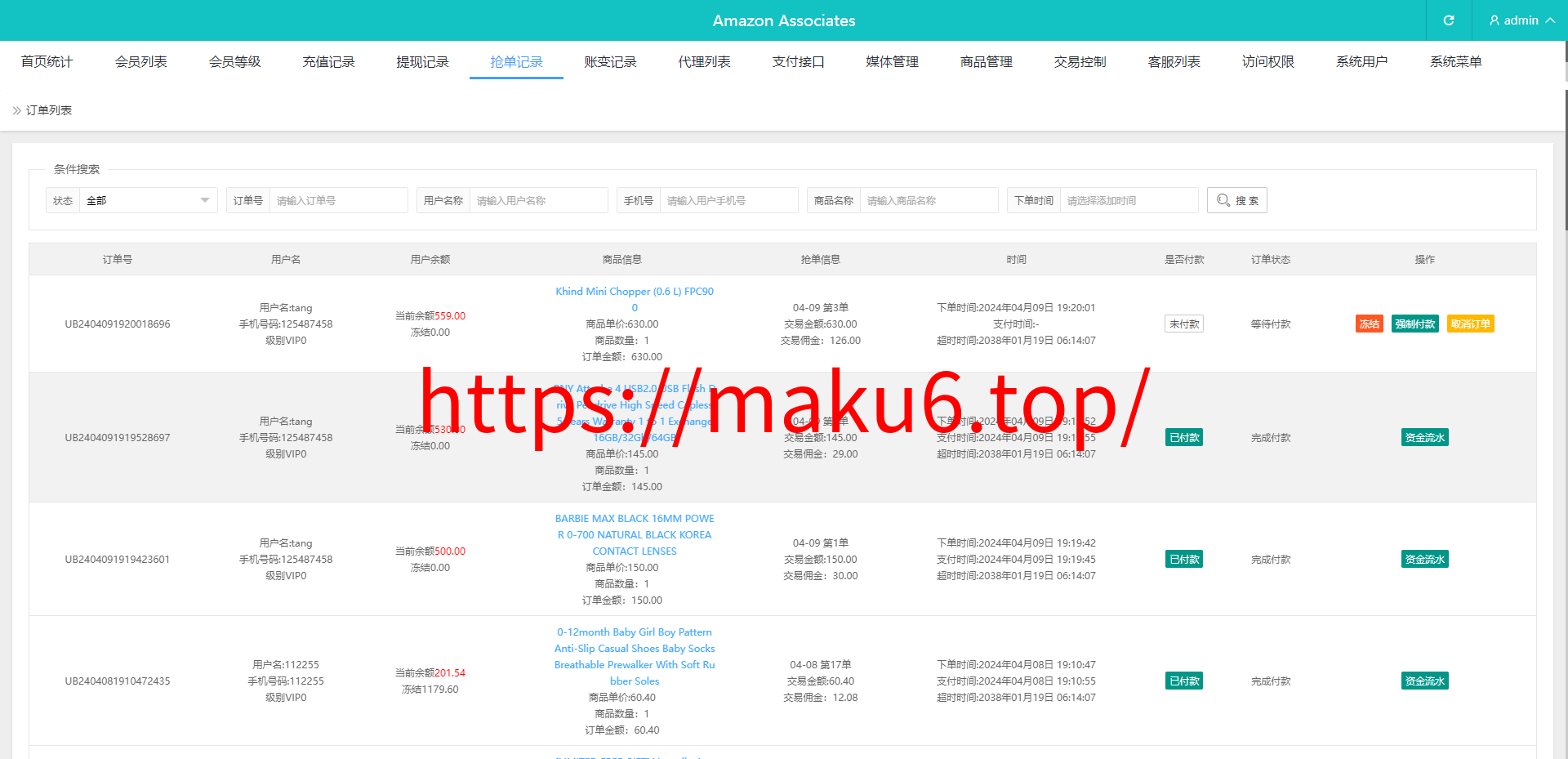Open the 下单时间 date picker field
The image size is (1568, 759).
1129,200
